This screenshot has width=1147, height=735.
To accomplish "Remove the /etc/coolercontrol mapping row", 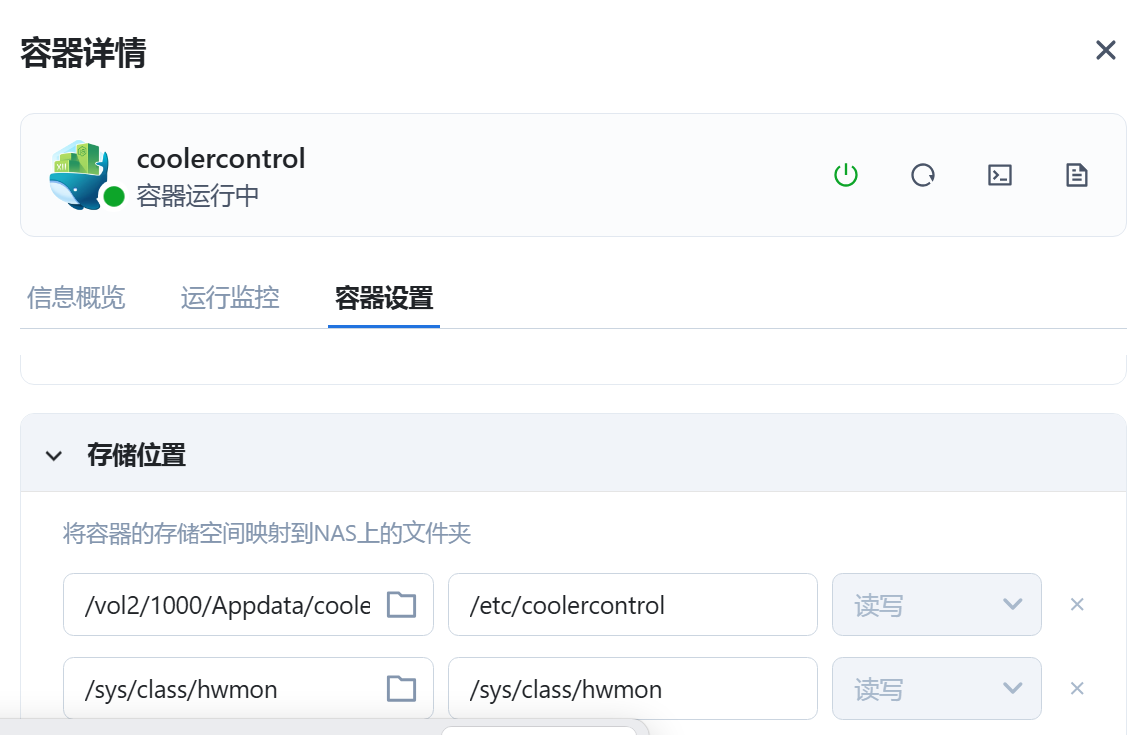I will pos(1077,605).
